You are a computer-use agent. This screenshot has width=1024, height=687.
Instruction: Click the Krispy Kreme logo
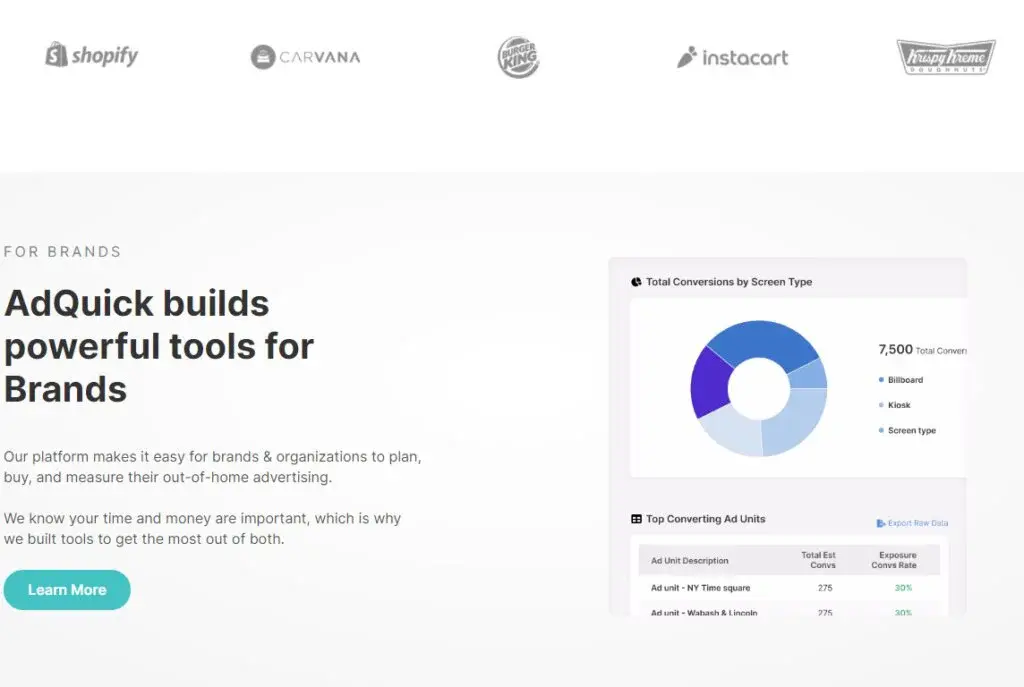(946, 57)
